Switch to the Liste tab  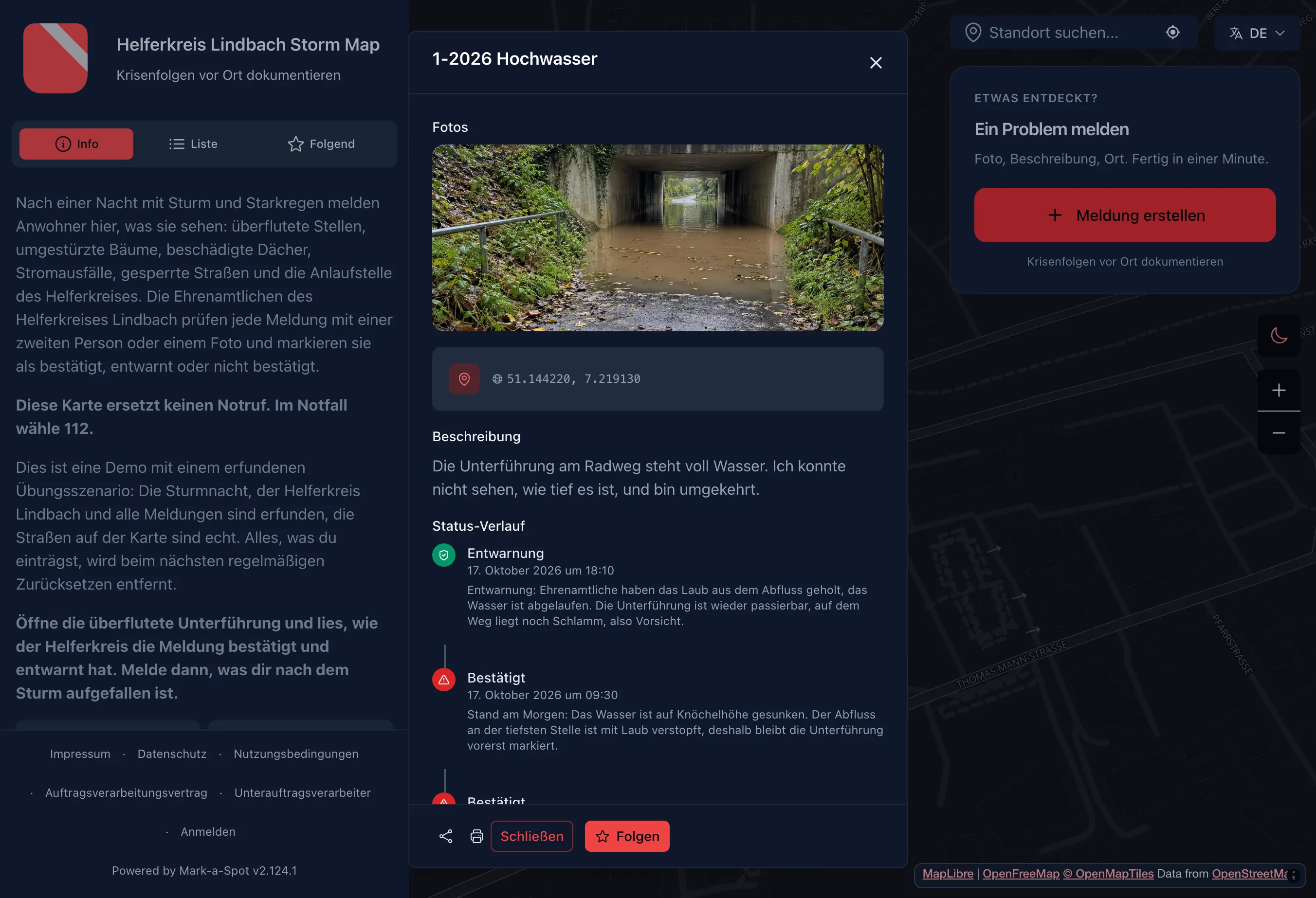(193, 144)
